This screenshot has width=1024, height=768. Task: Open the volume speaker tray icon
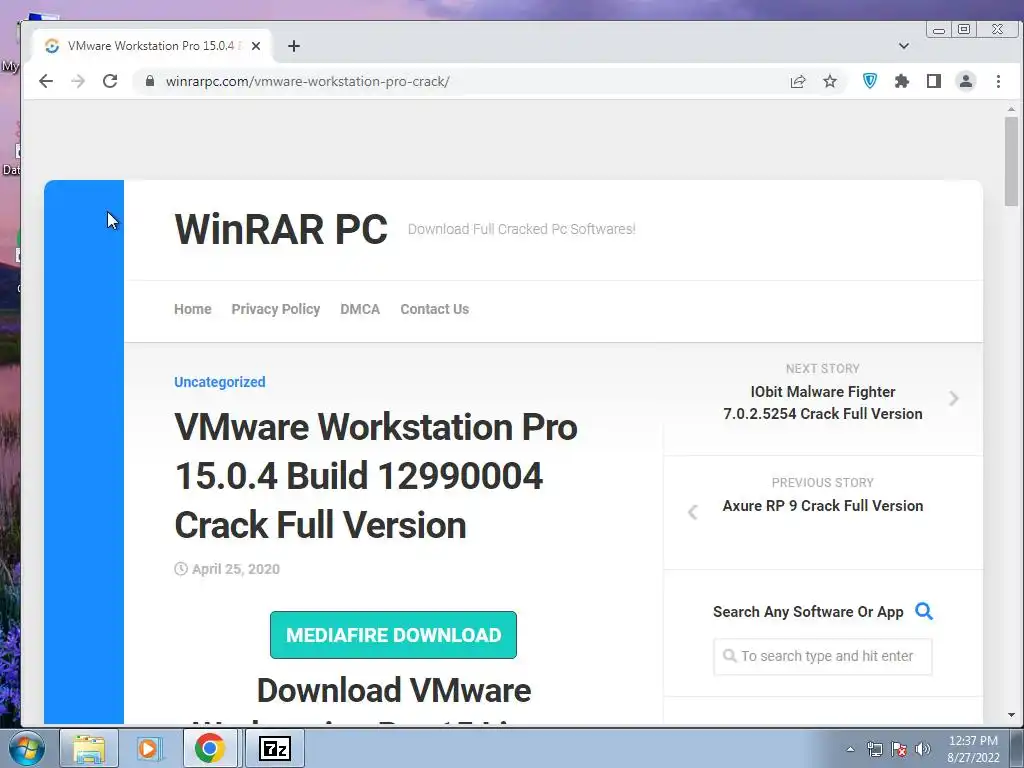click(923, 749)
